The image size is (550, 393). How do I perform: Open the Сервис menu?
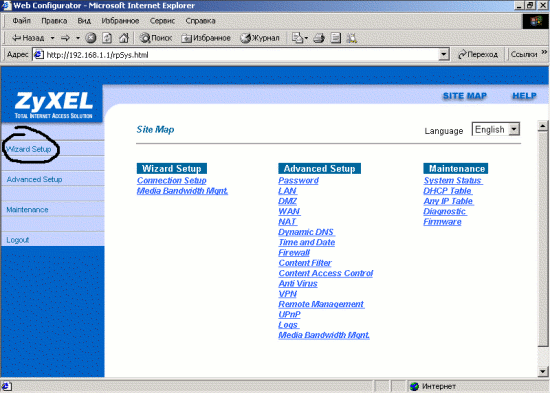point(162,21)
